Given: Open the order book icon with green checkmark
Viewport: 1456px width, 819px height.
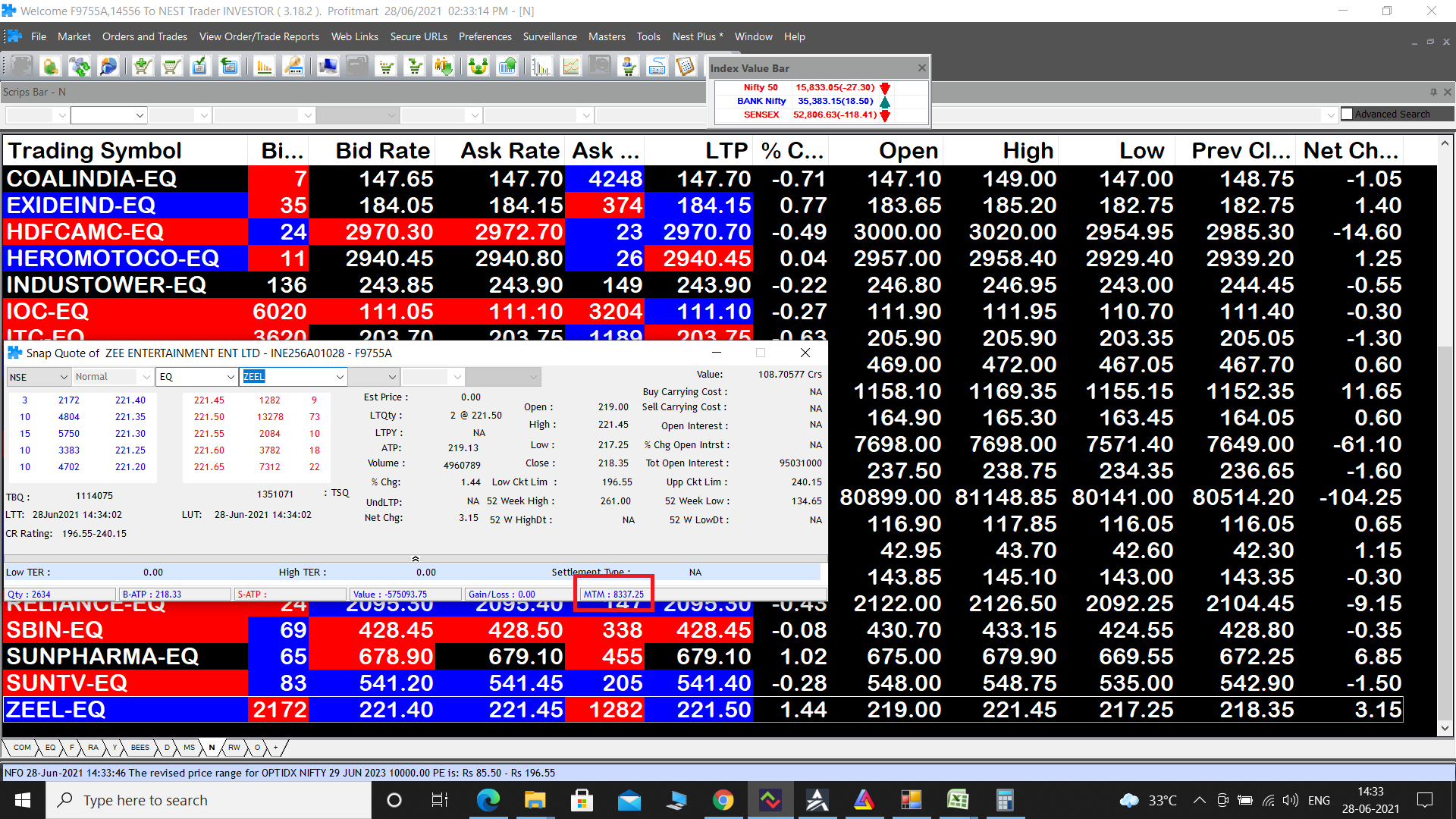Looking at the screenshot, I should click(199, 67).
